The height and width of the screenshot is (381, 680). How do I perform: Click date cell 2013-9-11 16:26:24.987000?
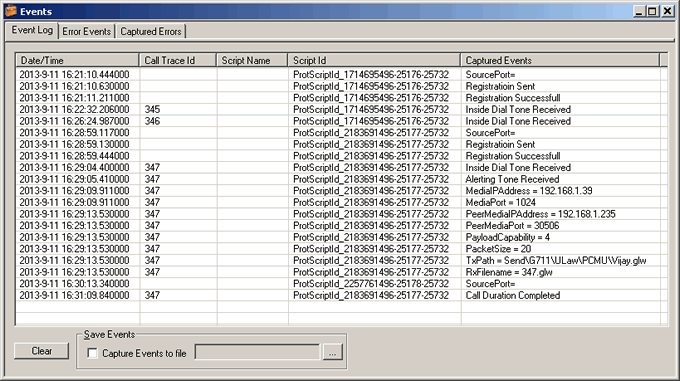74,121
